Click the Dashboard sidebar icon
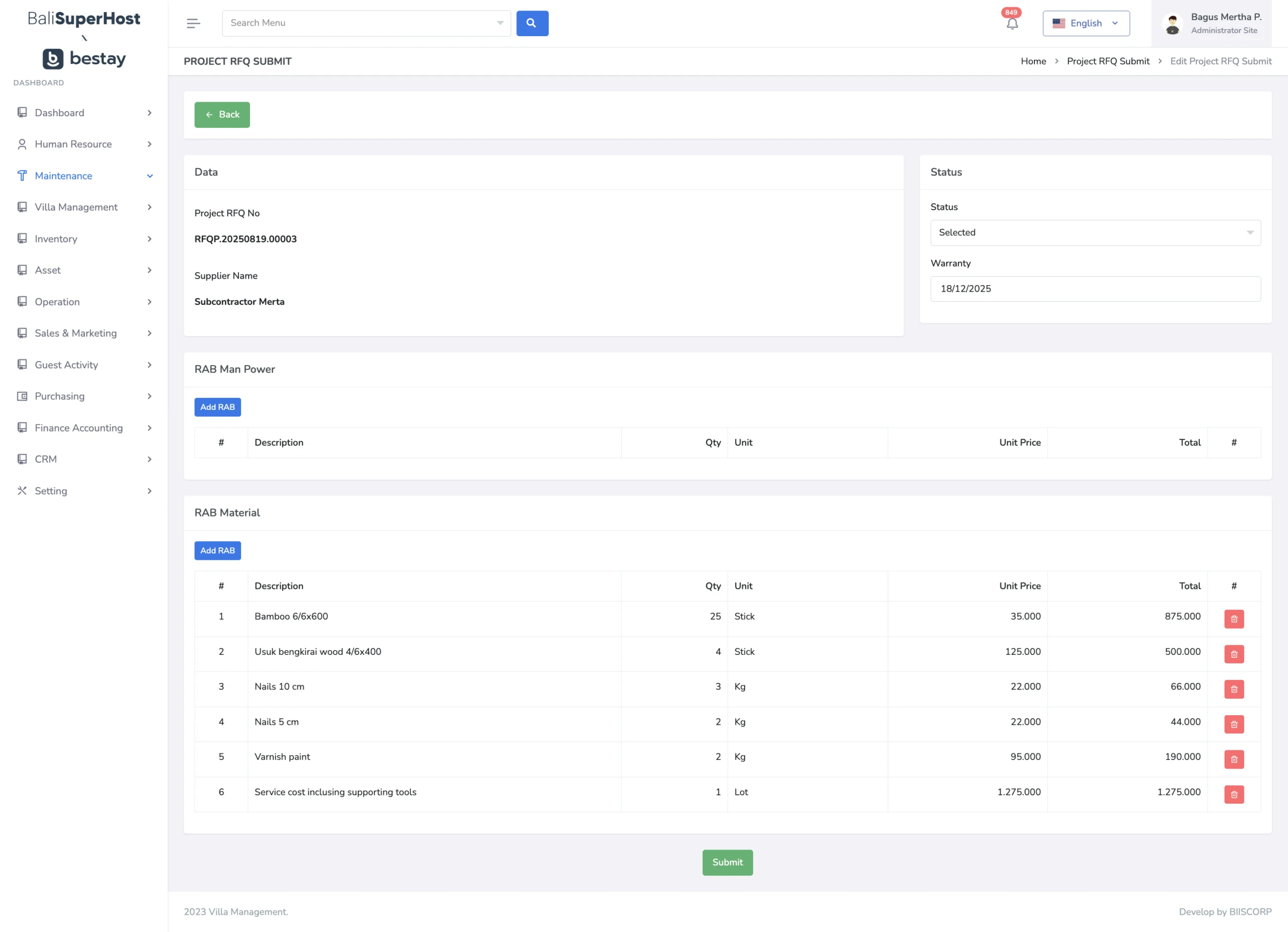Screen dimensions: 1288x932 (x=22, y=112)
